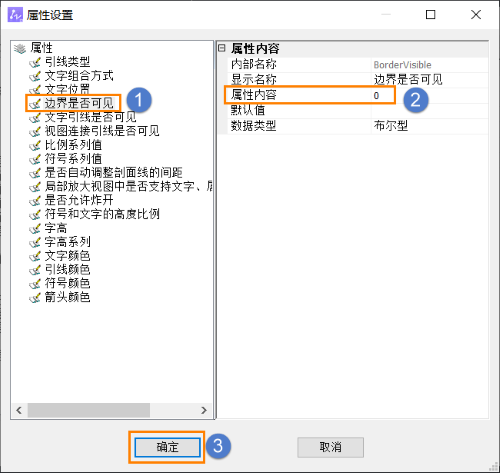This screenshot has width=500, height=473.
Task: Select the 文字组合方式 tree item
Action: [x=79, y=76]
